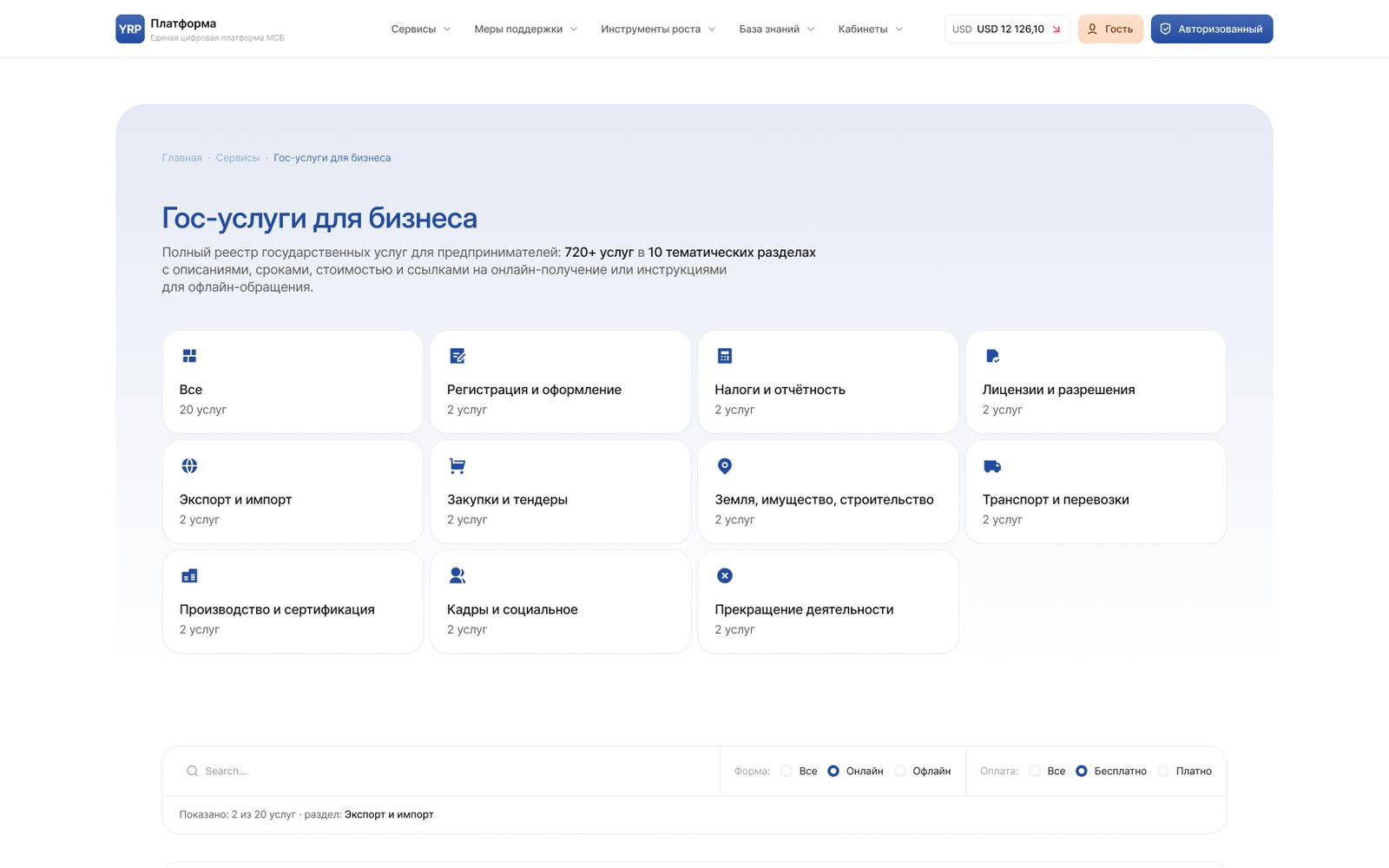The height and width of the screenshot is (868, 1389).
Task: Select the Платно payment radio button
Action: click(1163, 771)
